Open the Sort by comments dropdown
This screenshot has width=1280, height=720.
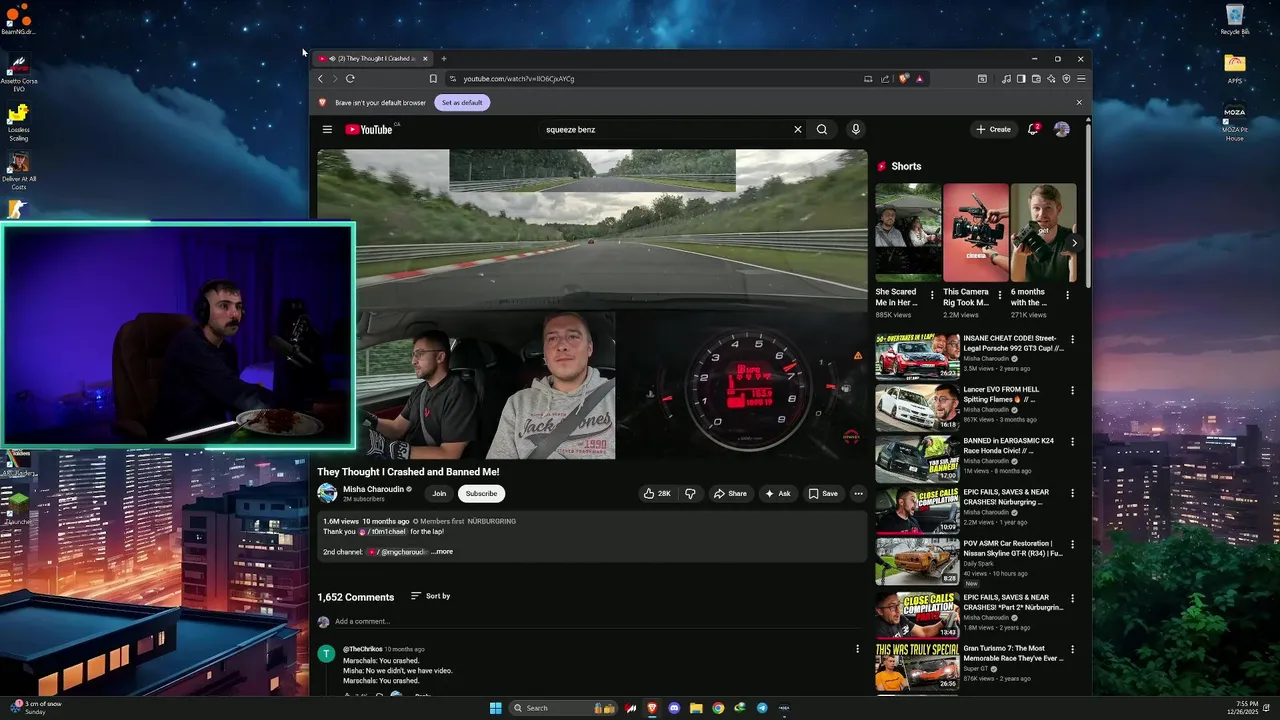[431, 596]
